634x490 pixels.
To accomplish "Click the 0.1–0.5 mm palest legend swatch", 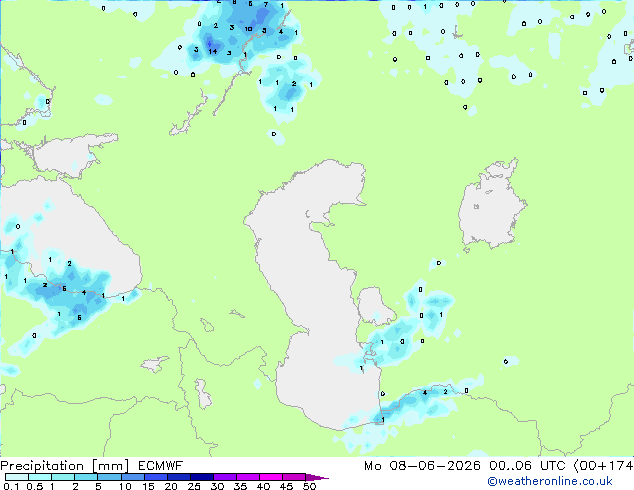I will (x=17, y=477).
